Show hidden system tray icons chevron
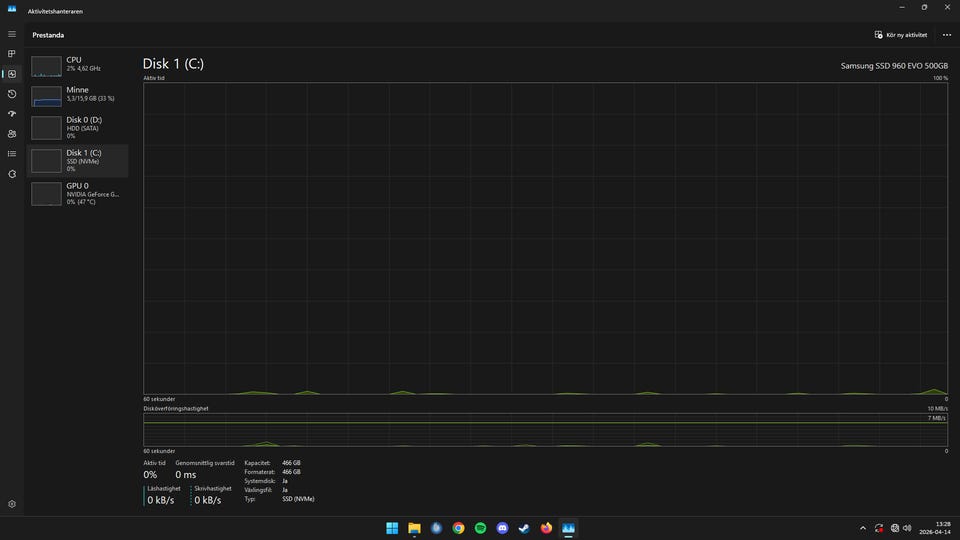 (x=863, y=528)
